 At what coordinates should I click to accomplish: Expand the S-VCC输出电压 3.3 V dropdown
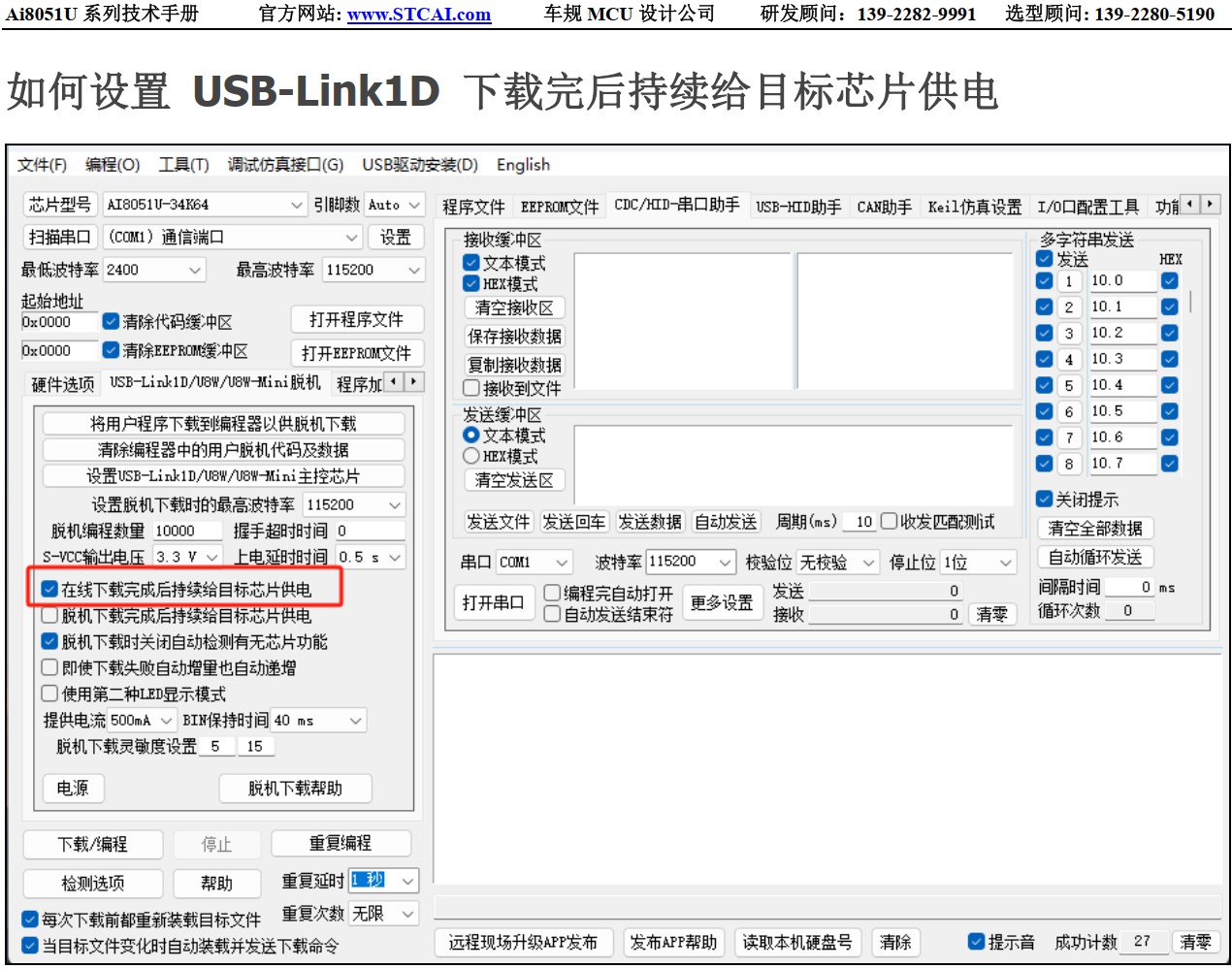point(212,557)
